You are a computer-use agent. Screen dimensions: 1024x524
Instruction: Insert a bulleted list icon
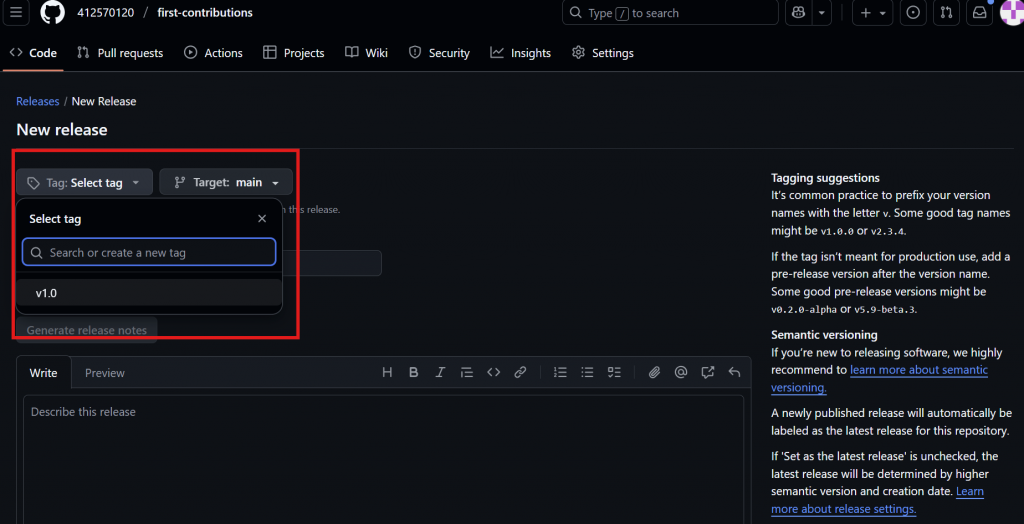point(587,372)
